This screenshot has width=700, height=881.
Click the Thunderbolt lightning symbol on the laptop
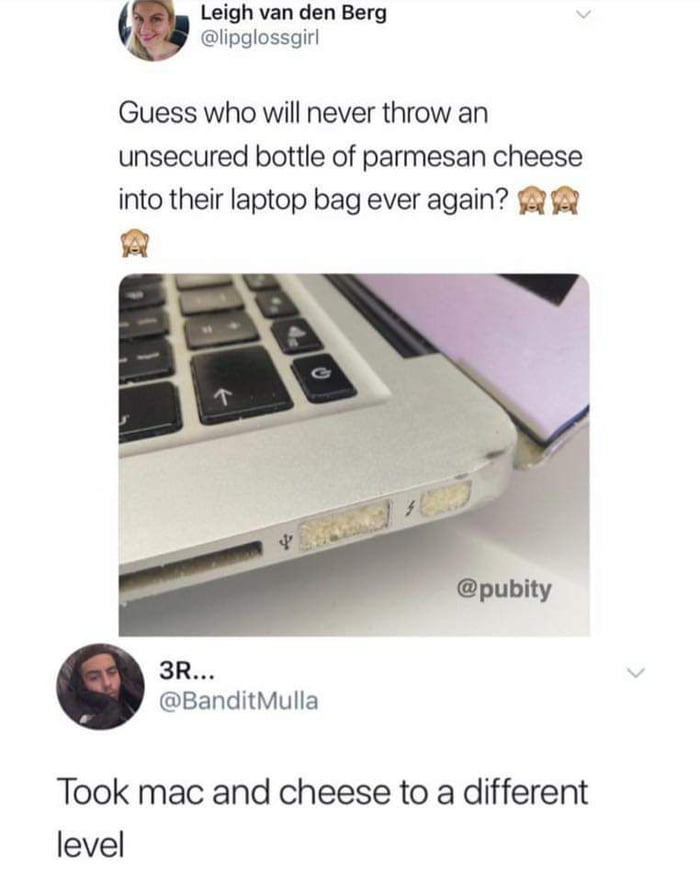(x=411, y=508)
